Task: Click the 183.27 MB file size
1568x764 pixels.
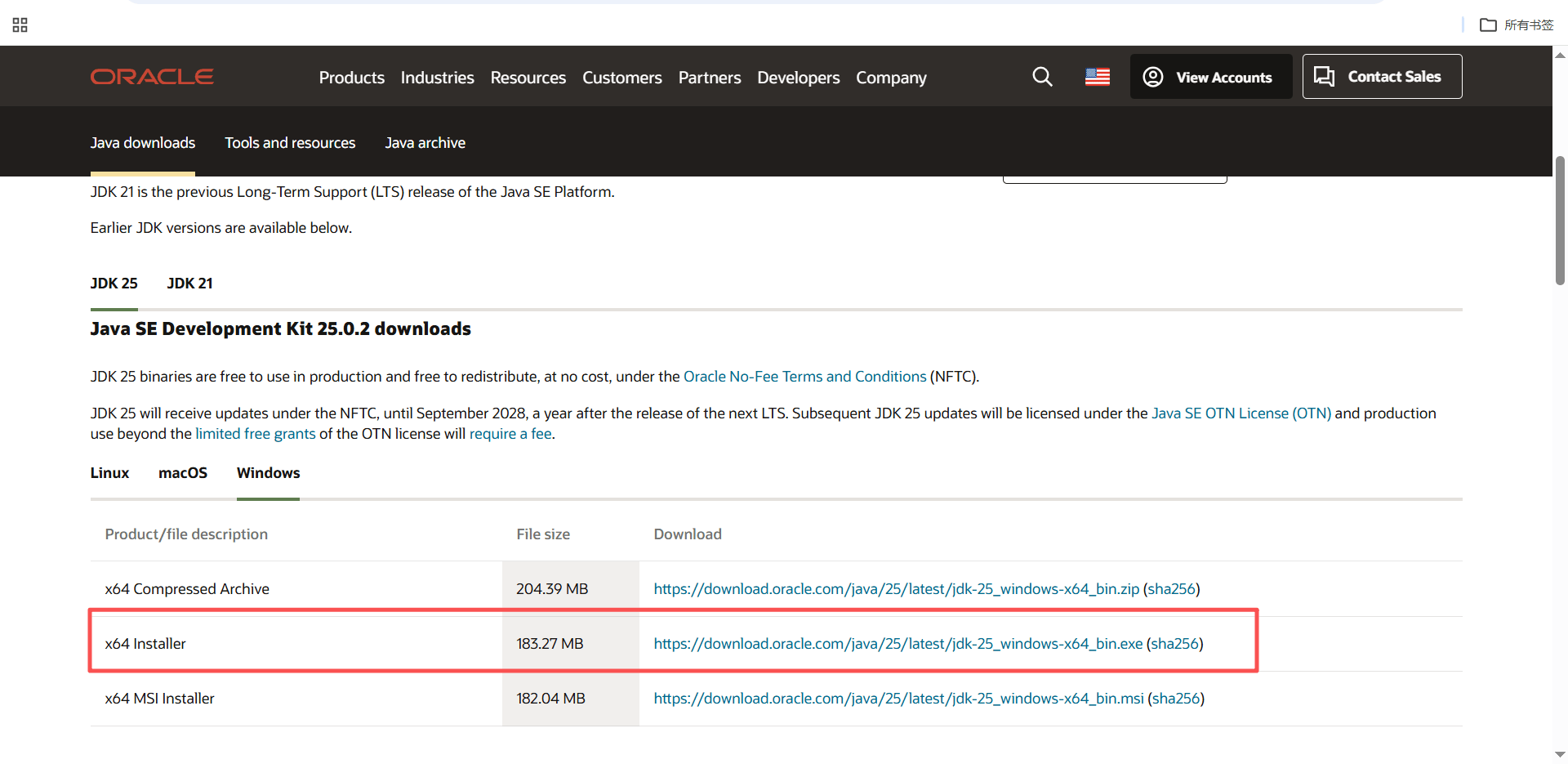Action: tap(550, 644)
